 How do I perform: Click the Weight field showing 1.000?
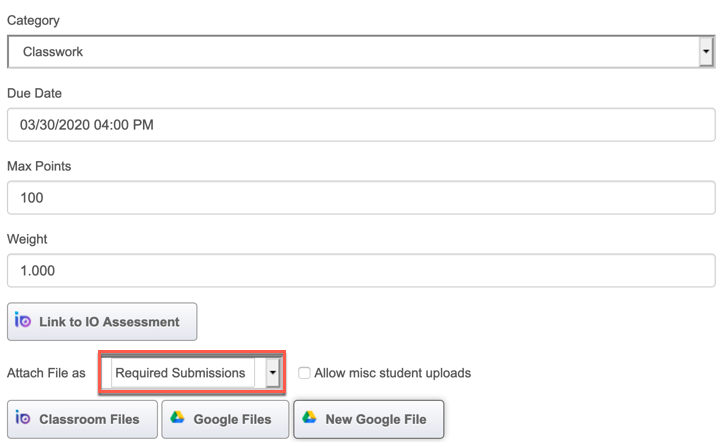pyautogui.click(x=361, y=271)
